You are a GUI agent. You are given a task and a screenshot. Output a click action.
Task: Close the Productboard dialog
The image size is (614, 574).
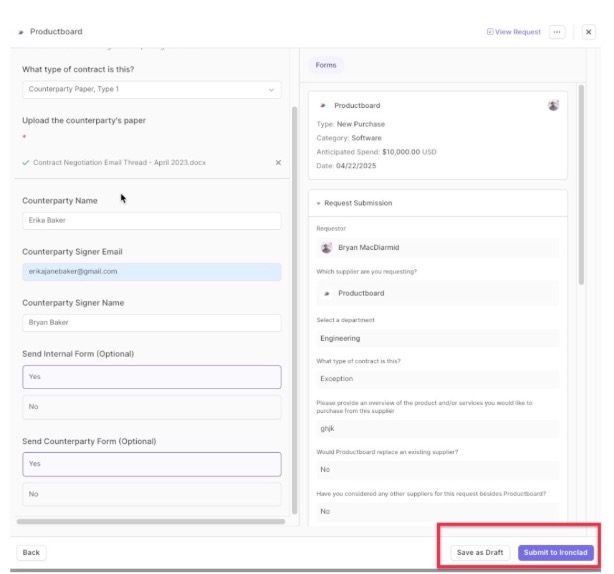coord(588,32)
